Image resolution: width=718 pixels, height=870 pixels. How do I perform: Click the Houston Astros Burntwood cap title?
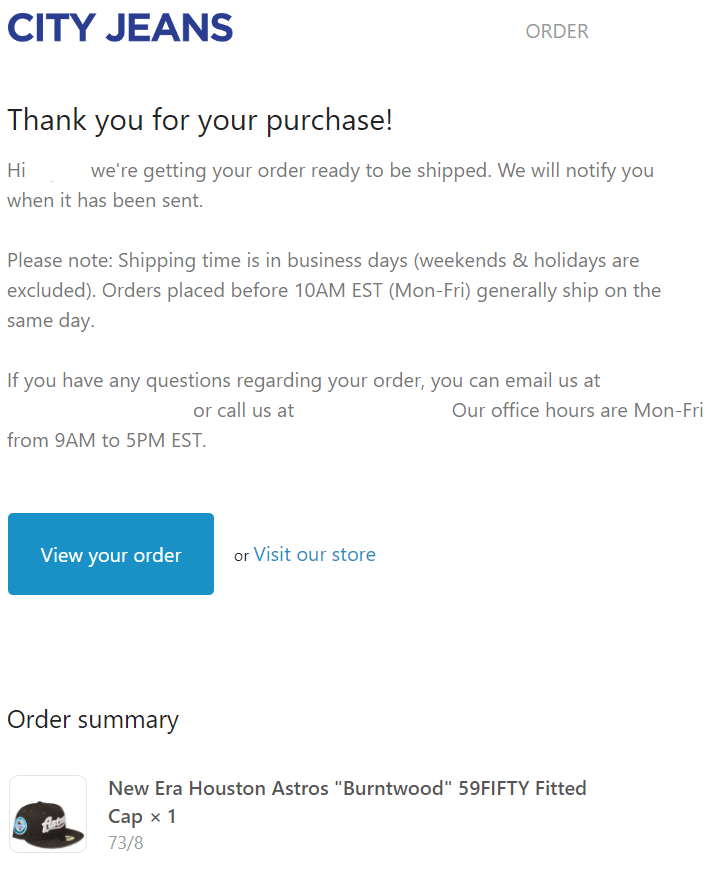347,788
